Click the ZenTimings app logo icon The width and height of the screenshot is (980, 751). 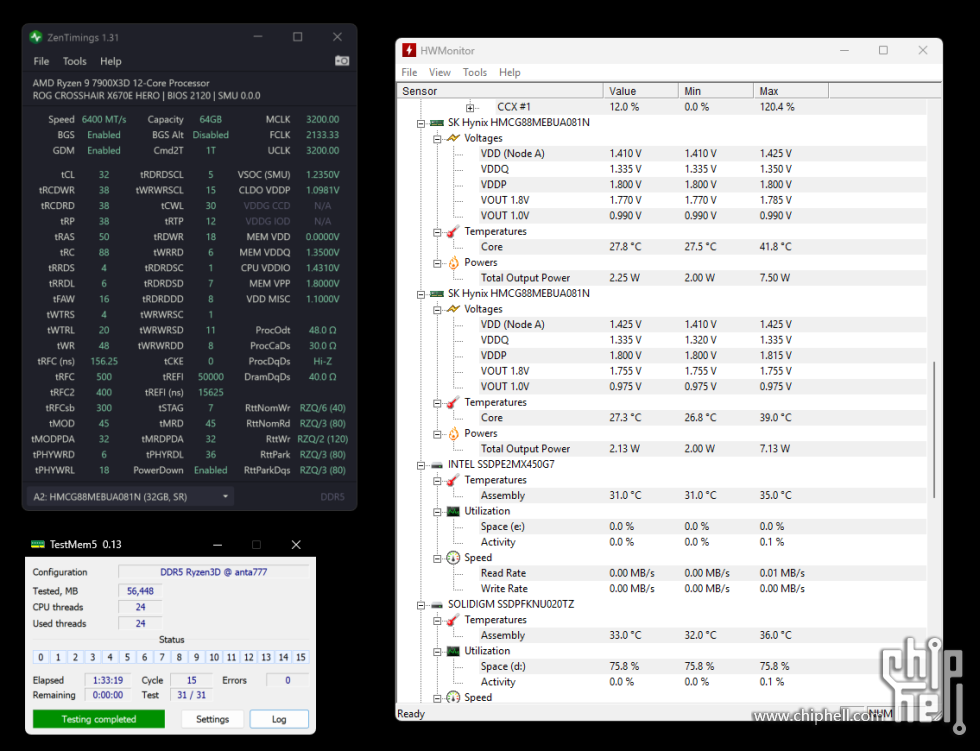pos(36,37)
